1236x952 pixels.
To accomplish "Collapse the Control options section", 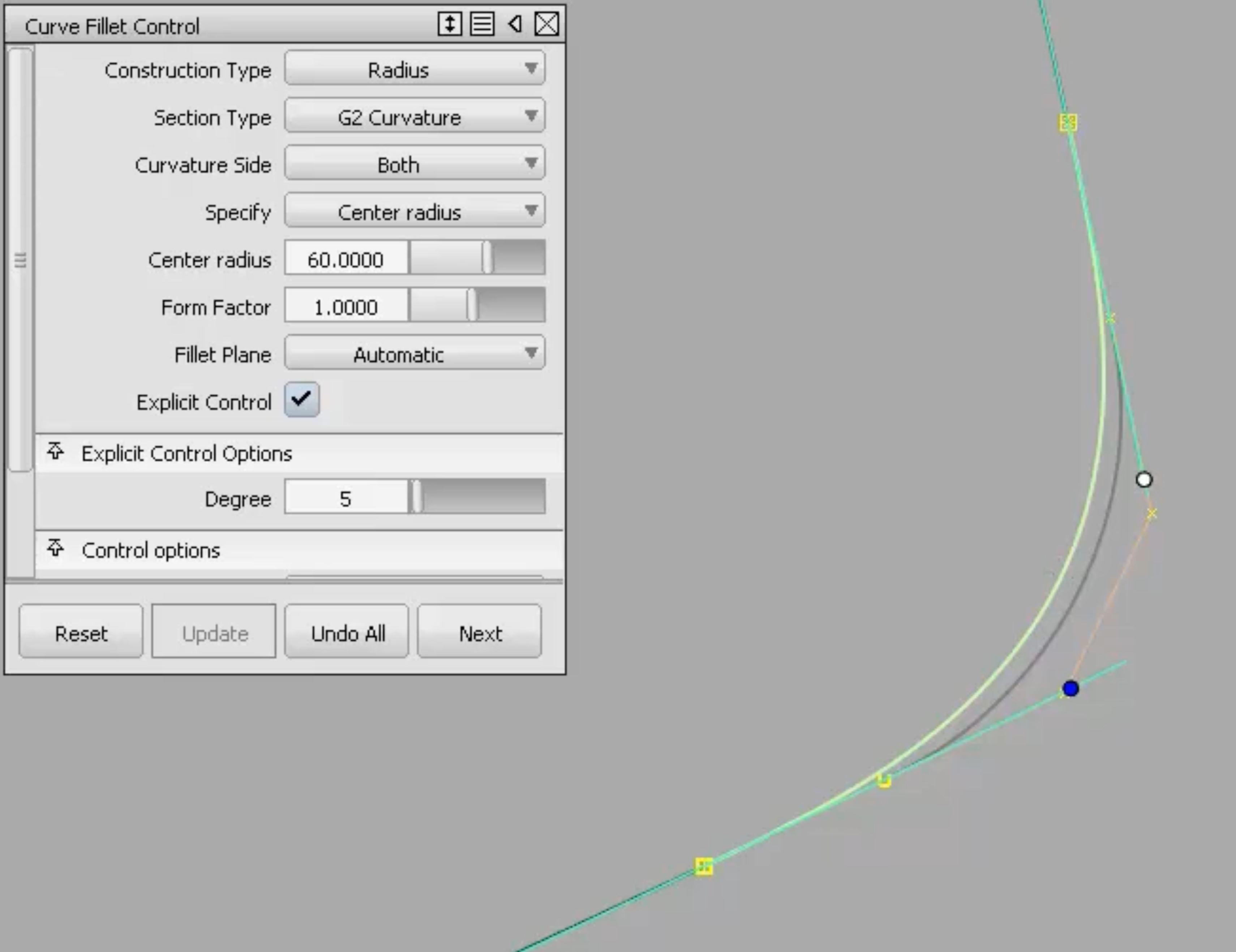I will click(x=55, y=549).
